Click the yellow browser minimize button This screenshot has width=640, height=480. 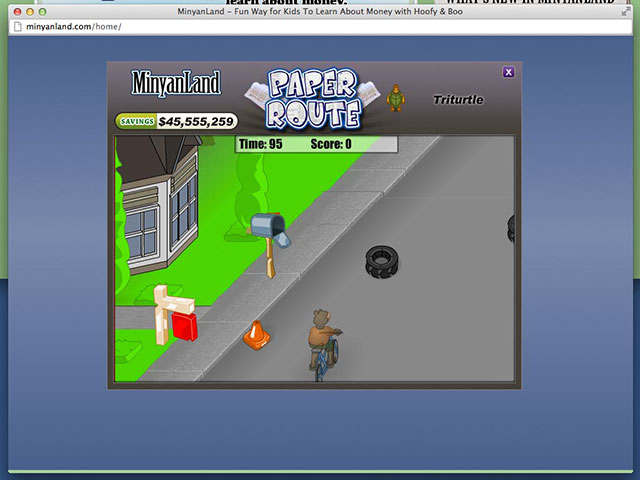click(x=28, y=10)
